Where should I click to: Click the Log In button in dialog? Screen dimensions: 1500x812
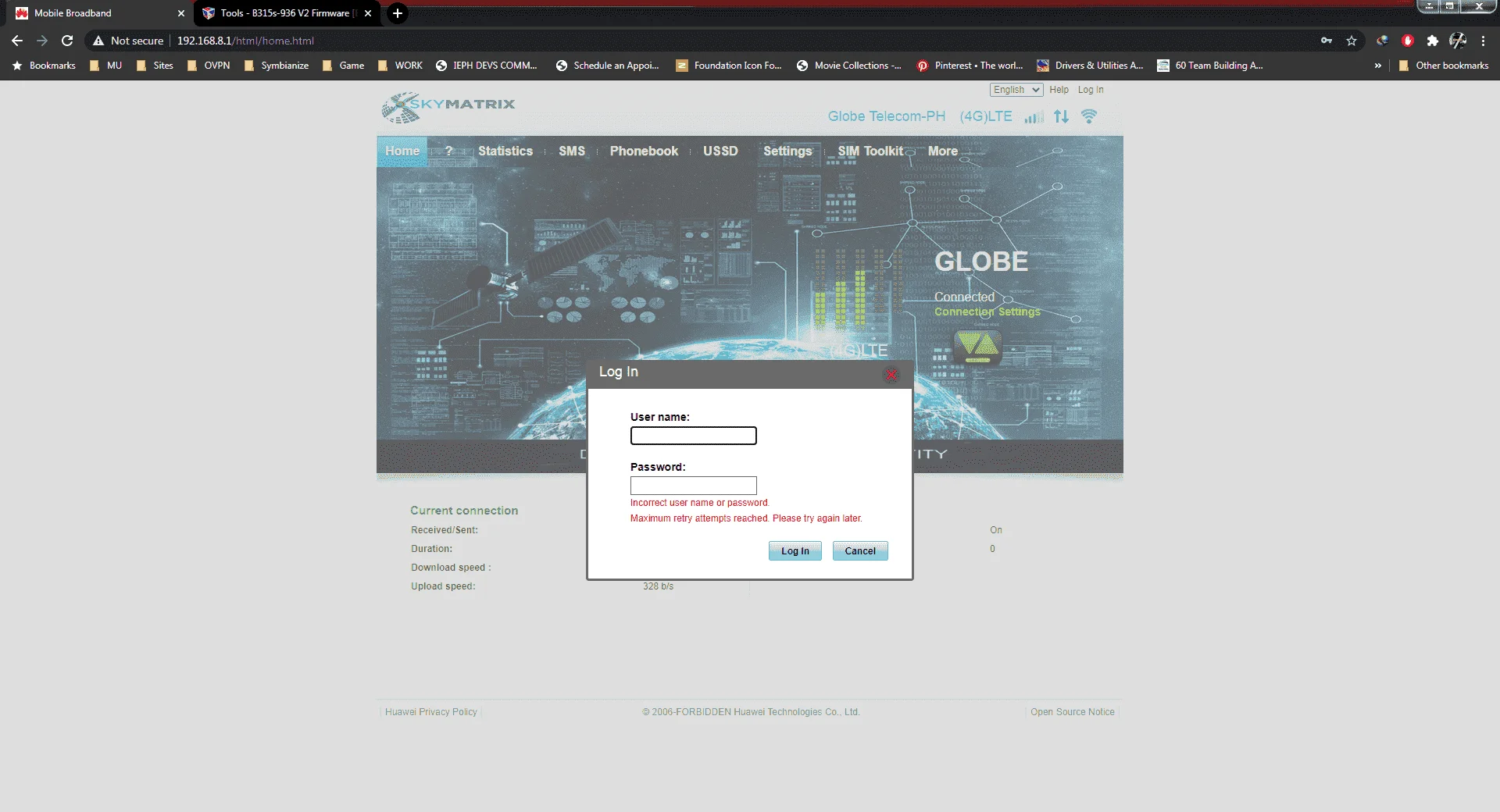[795, 550]
